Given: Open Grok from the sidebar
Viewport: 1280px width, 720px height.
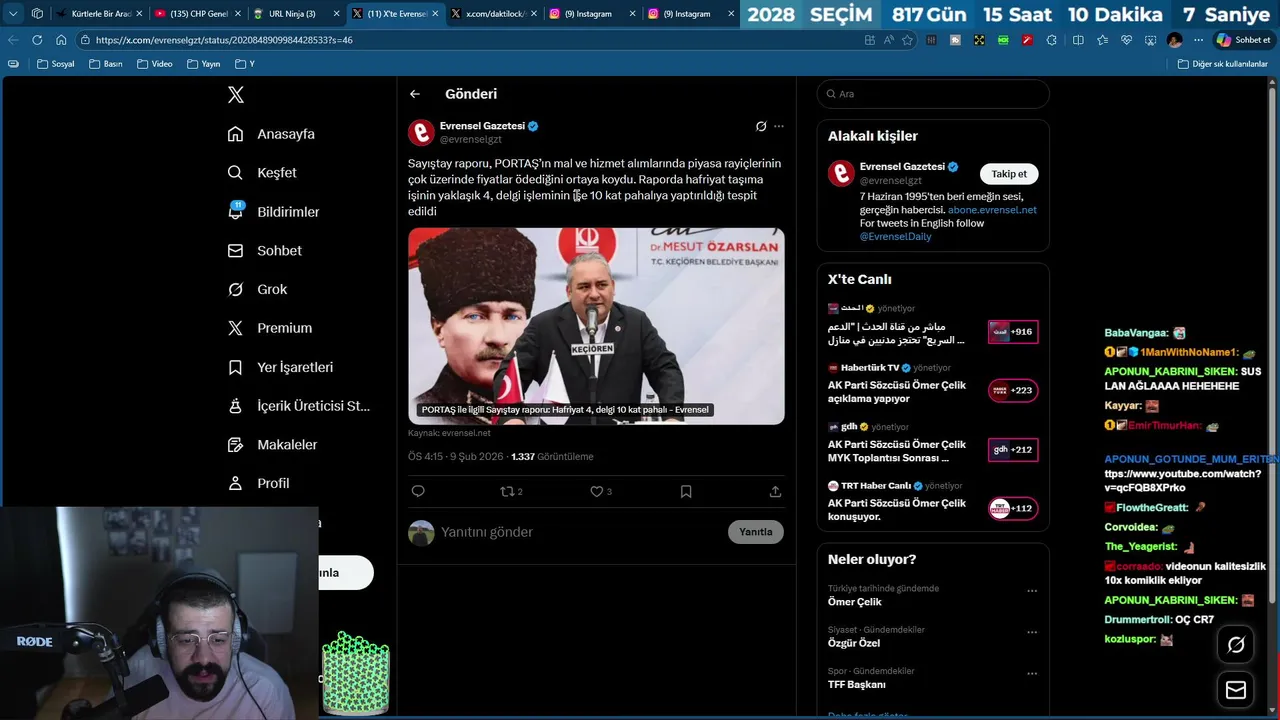Looking at the screenshot, I should (x=257, y=289).
